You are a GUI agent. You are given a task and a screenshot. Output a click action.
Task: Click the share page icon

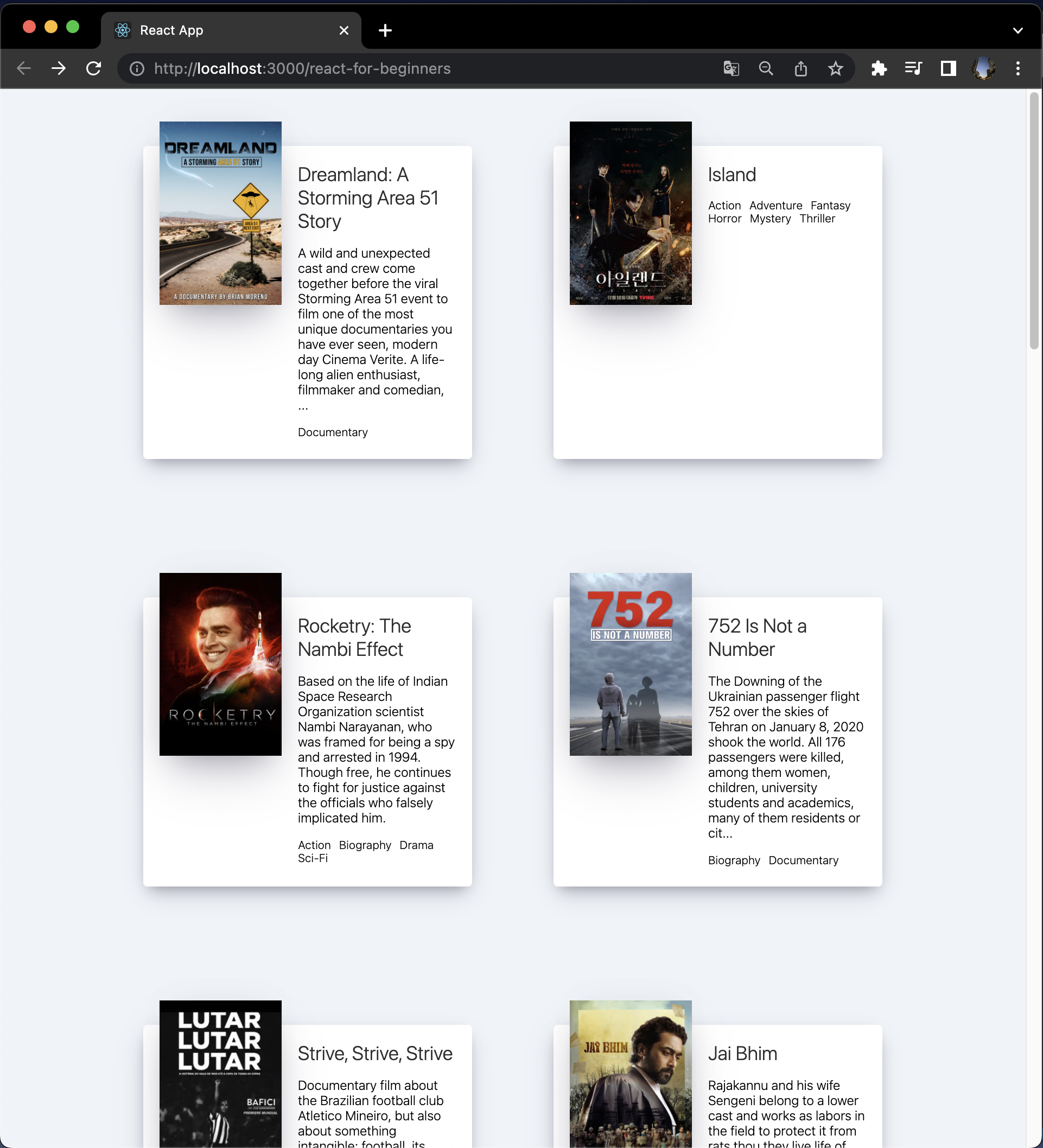tap(801, 68)
